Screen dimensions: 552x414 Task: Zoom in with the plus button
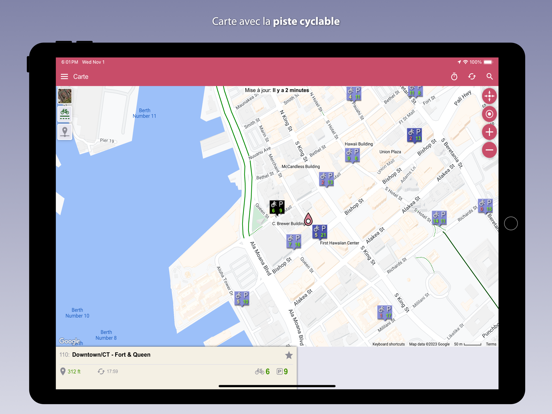pos(489,132)
